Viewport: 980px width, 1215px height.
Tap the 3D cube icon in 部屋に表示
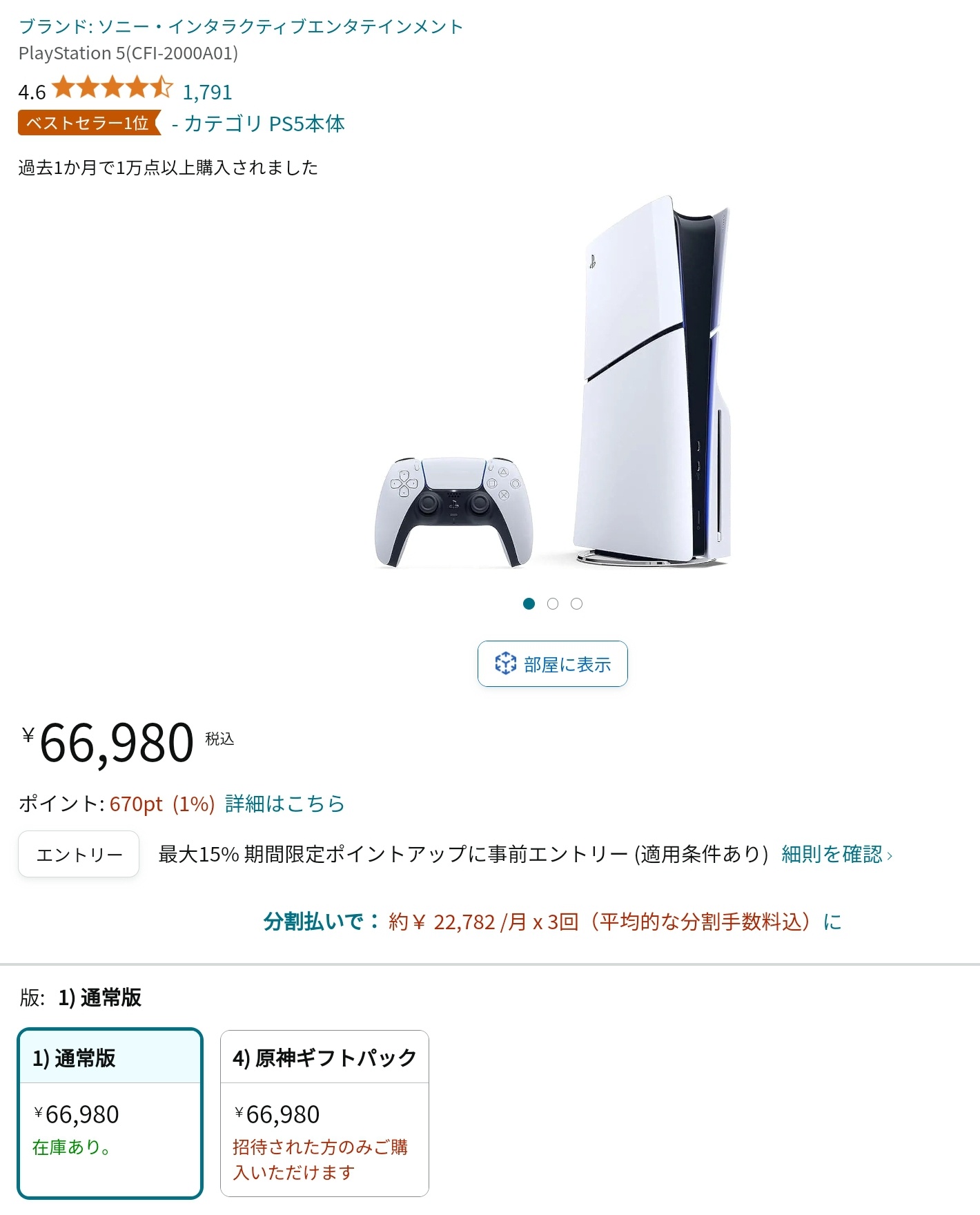pos(505,663)
